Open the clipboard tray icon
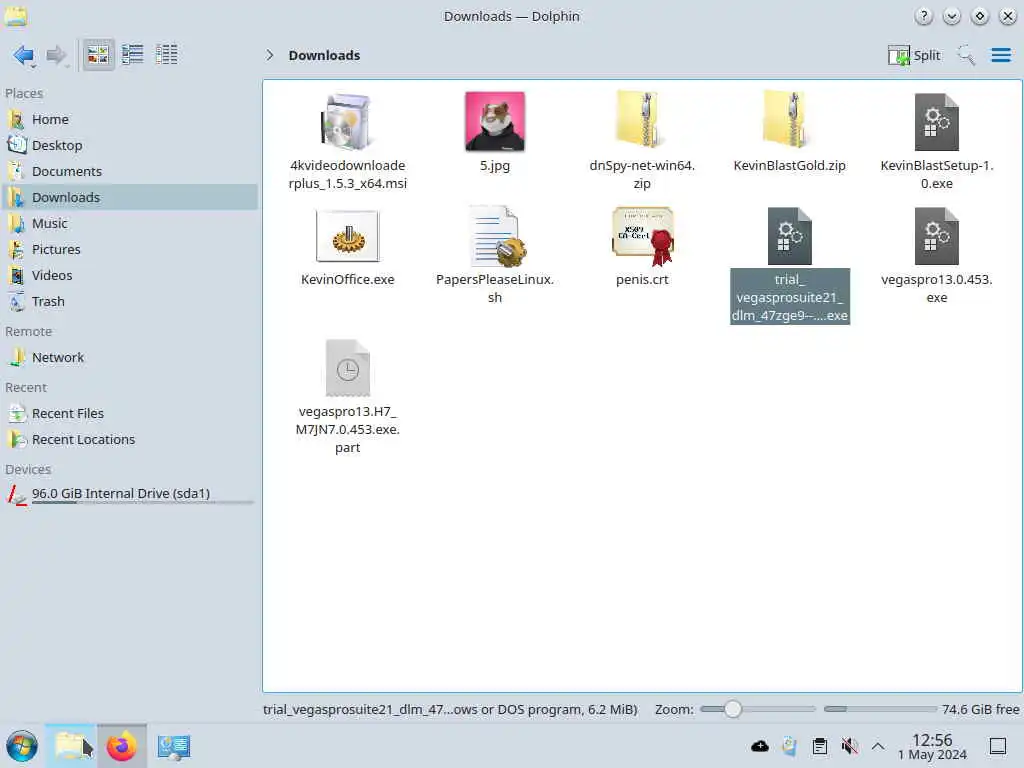1024x768 pixels. coord(820,746)
